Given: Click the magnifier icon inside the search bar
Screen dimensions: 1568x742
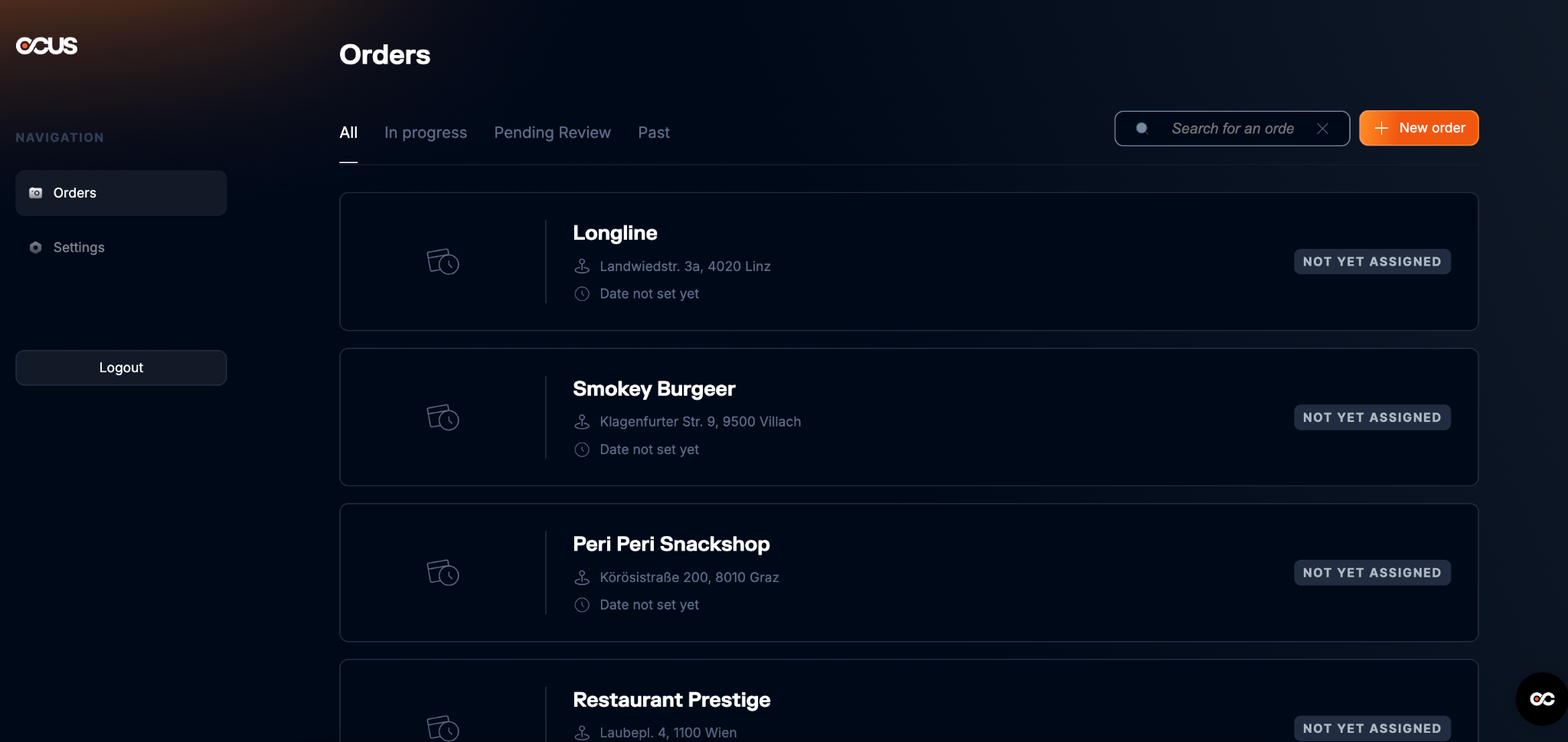Looking at the screenshot, I should click(1142, 129).
